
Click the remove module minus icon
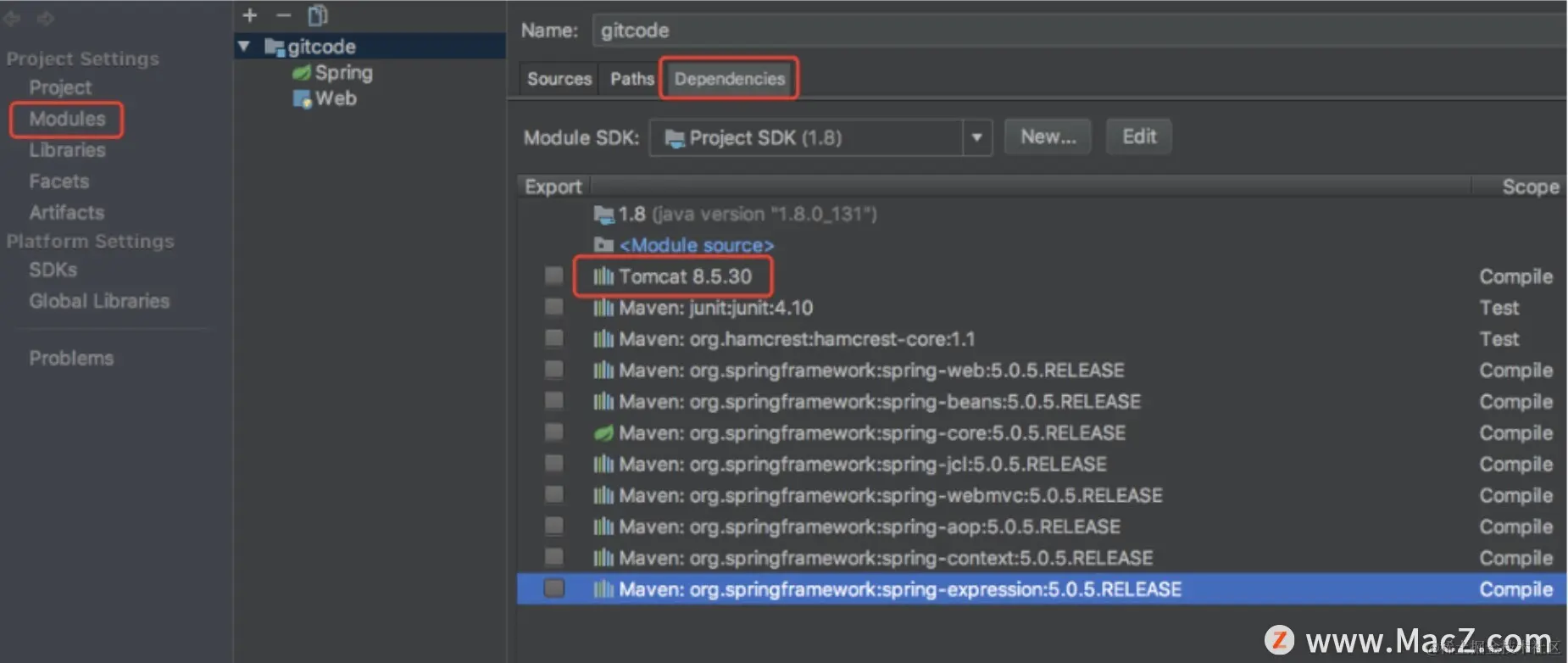(x=283, y=15)
